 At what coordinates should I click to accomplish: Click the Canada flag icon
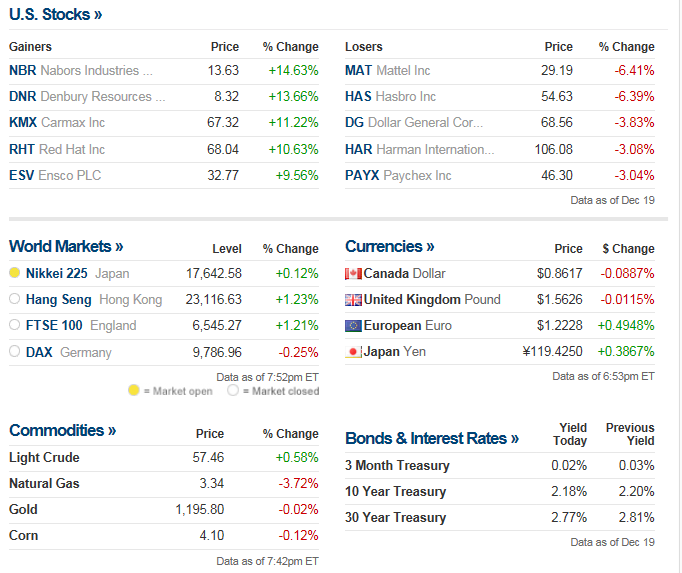pyautogui.click(x=353, y=274)
